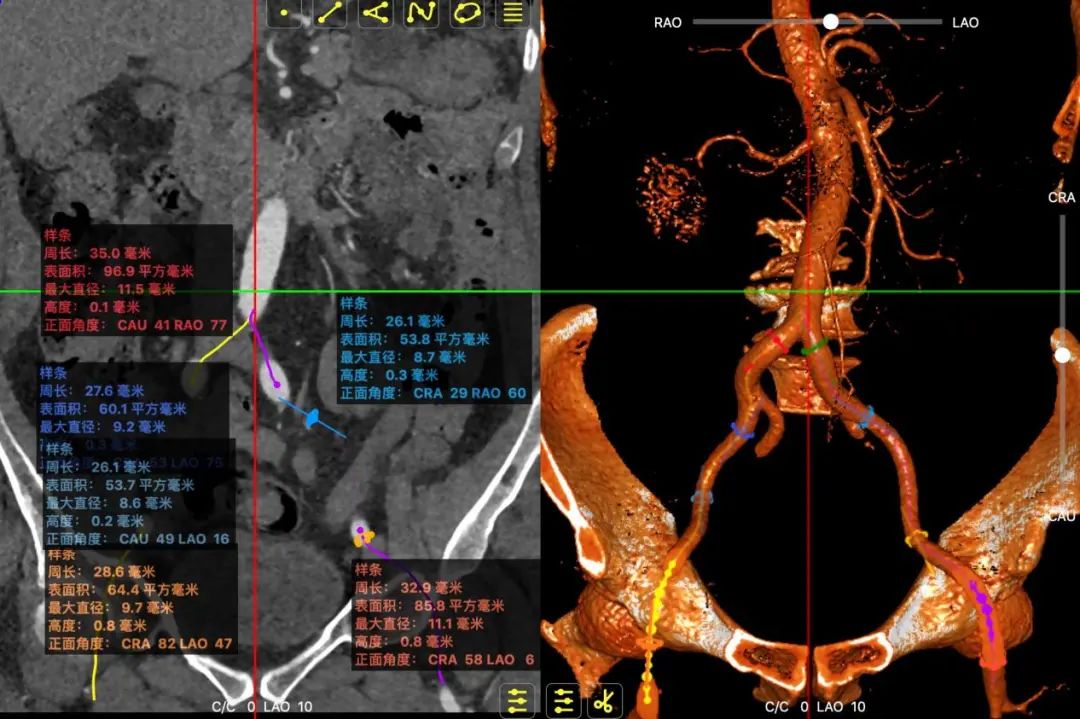Click the blue cross-section marker on CT slice

[313, 417]
